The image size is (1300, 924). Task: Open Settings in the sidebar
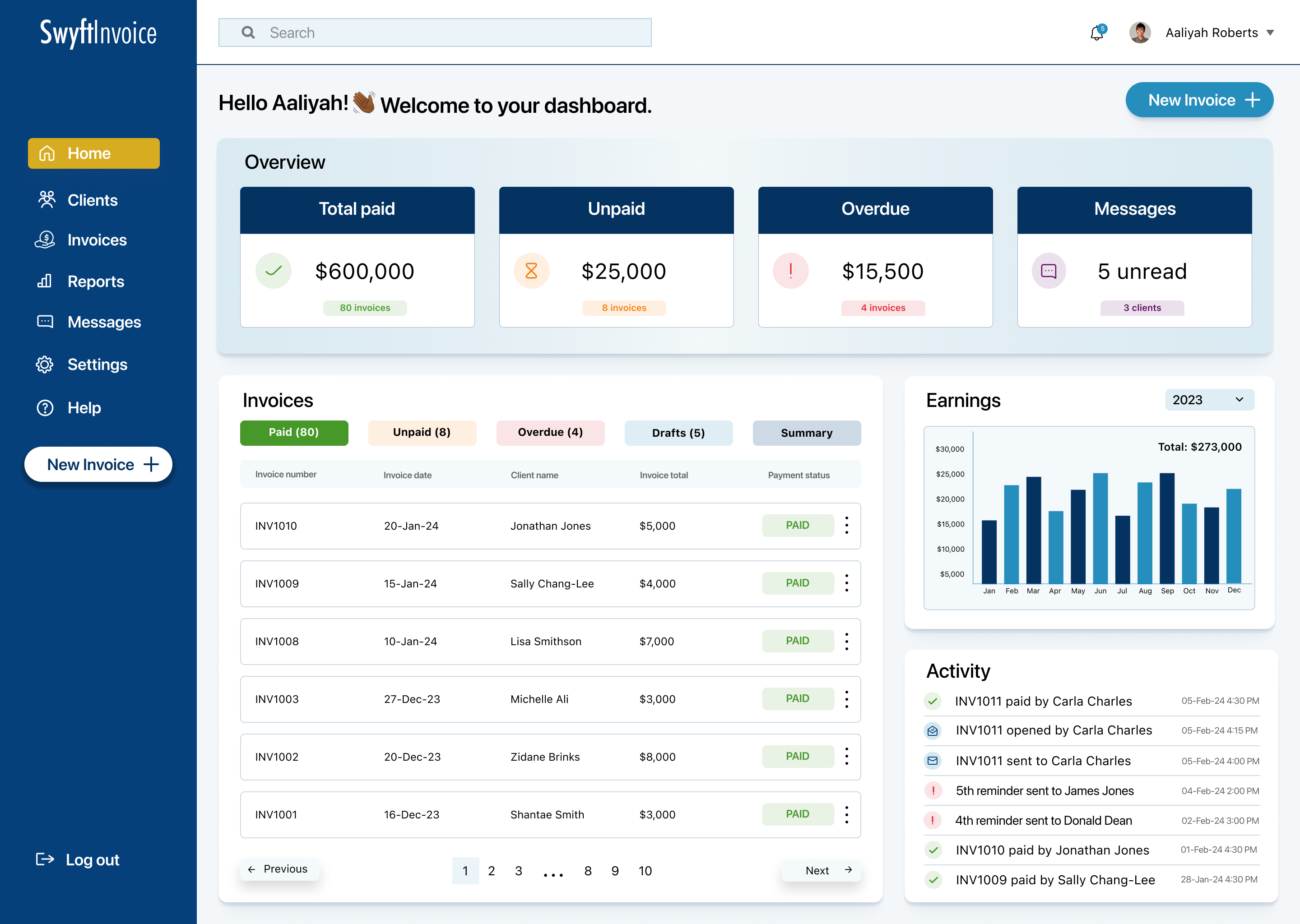(81, 364)
